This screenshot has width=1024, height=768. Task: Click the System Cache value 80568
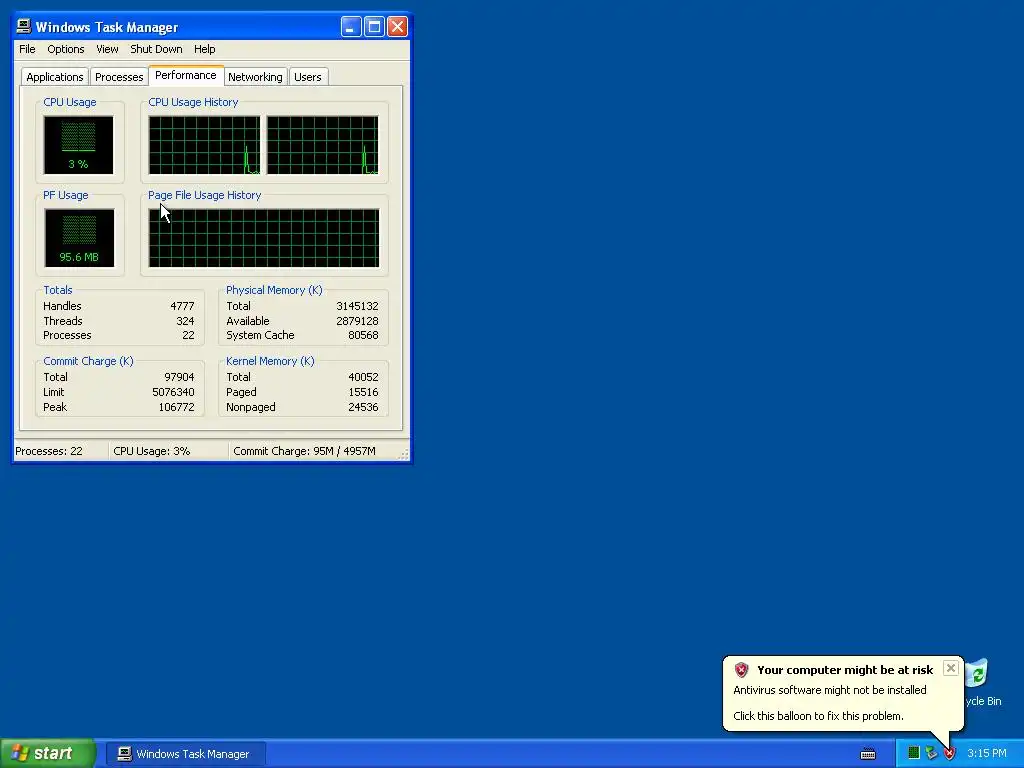click(x=363, y=335)
